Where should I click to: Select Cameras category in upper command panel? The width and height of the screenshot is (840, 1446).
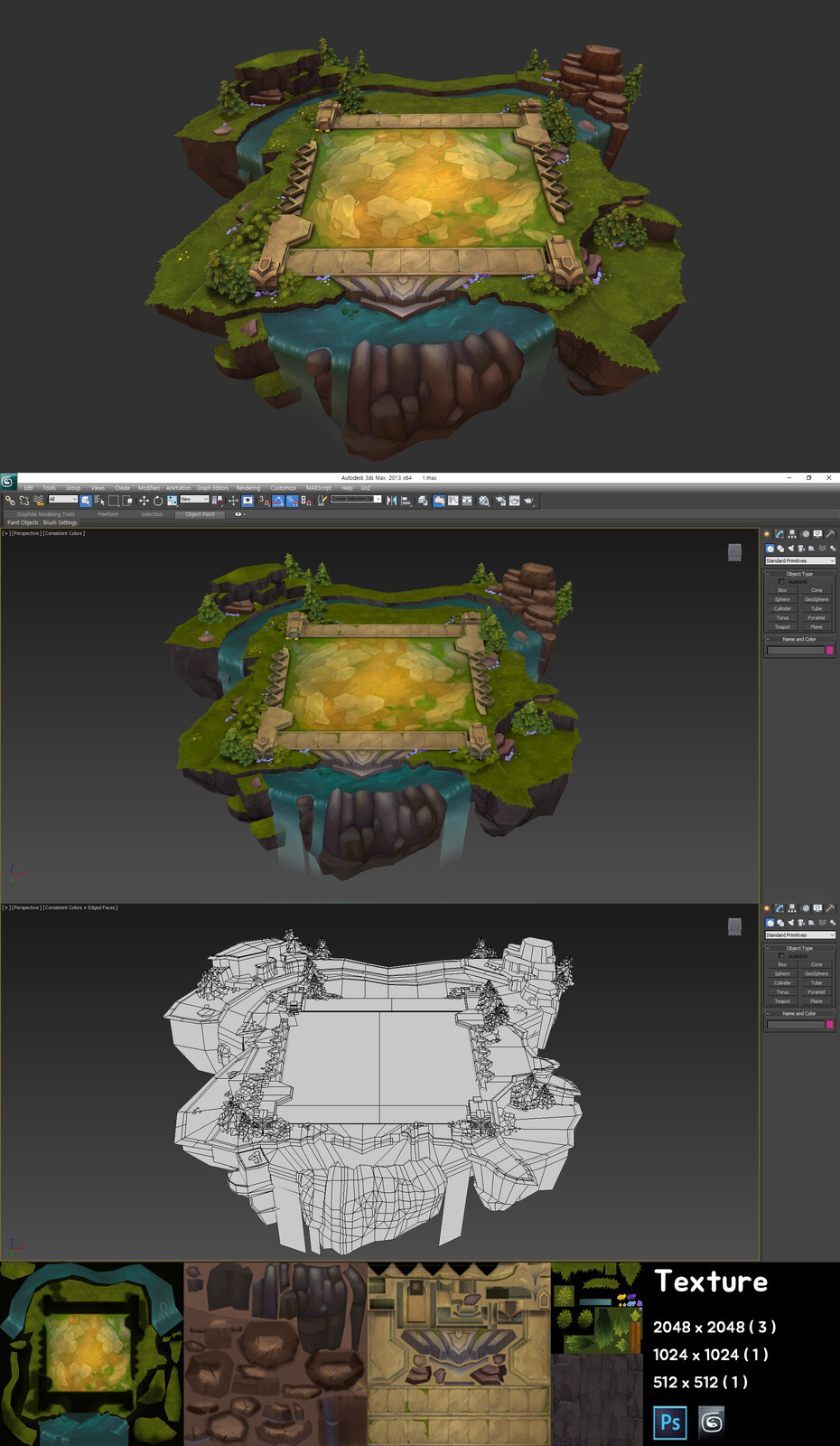pyautogui.click(x=801, y=548)
